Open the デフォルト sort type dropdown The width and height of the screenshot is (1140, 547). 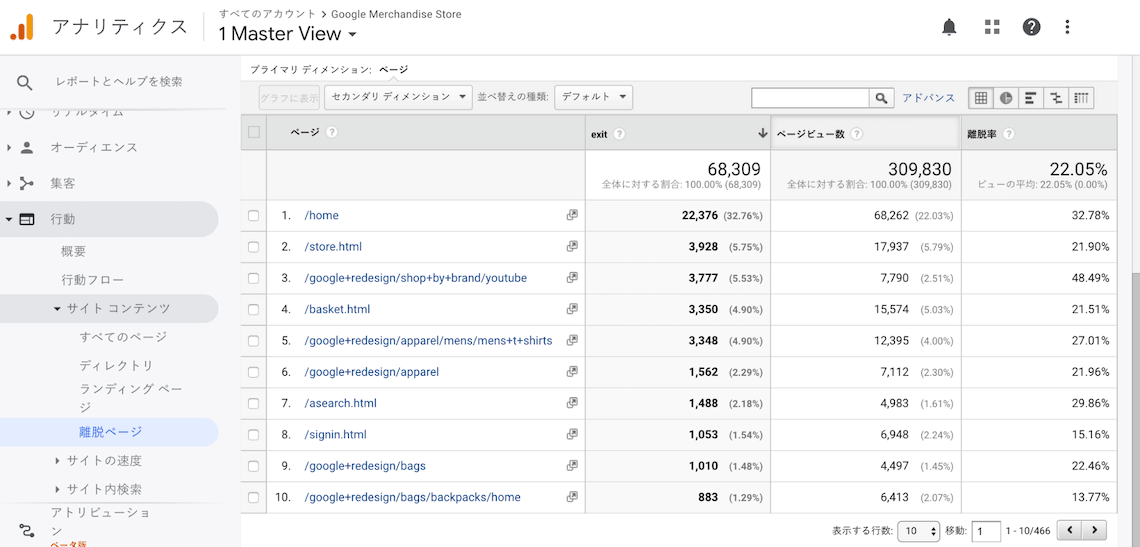coord(593,97)
